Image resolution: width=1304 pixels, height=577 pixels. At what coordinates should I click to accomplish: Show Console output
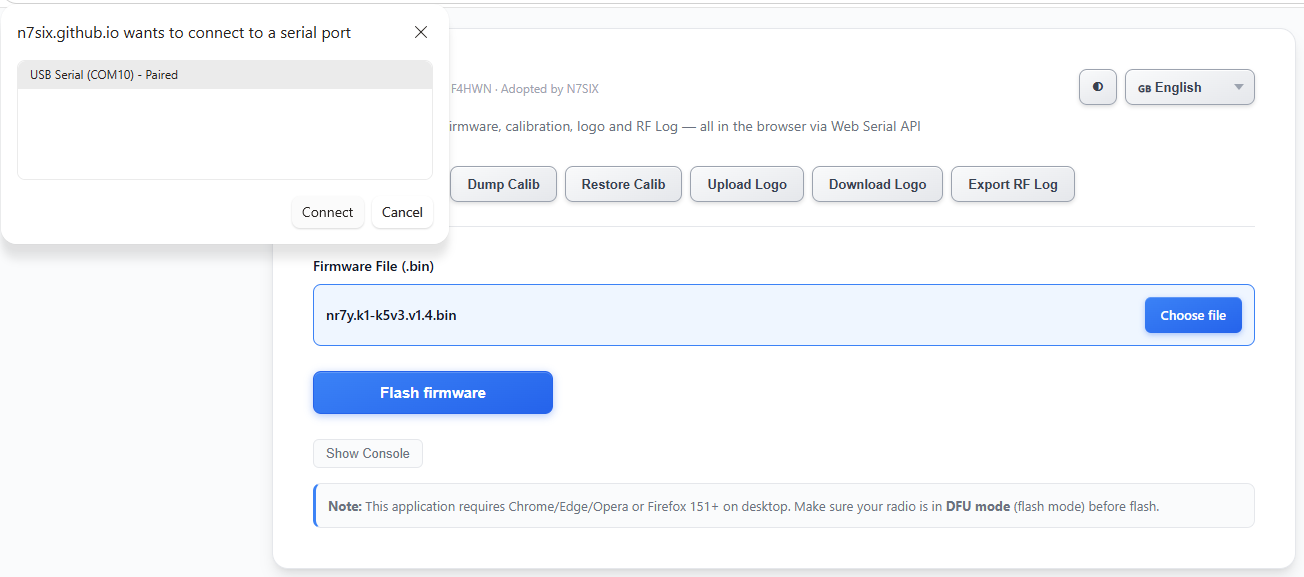368,453
